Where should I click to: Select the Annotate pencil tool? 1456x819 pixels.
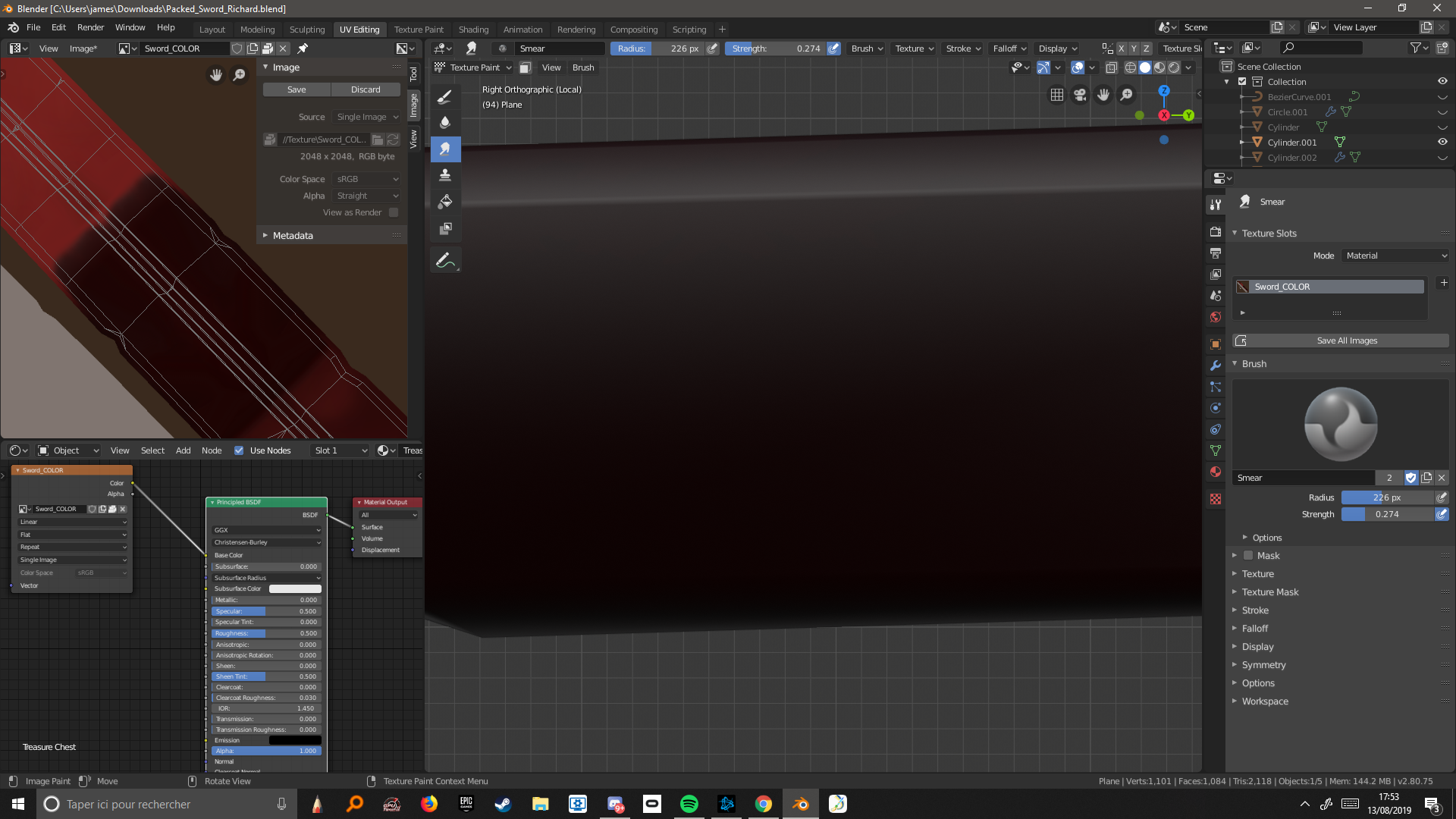tap(445, 260)
